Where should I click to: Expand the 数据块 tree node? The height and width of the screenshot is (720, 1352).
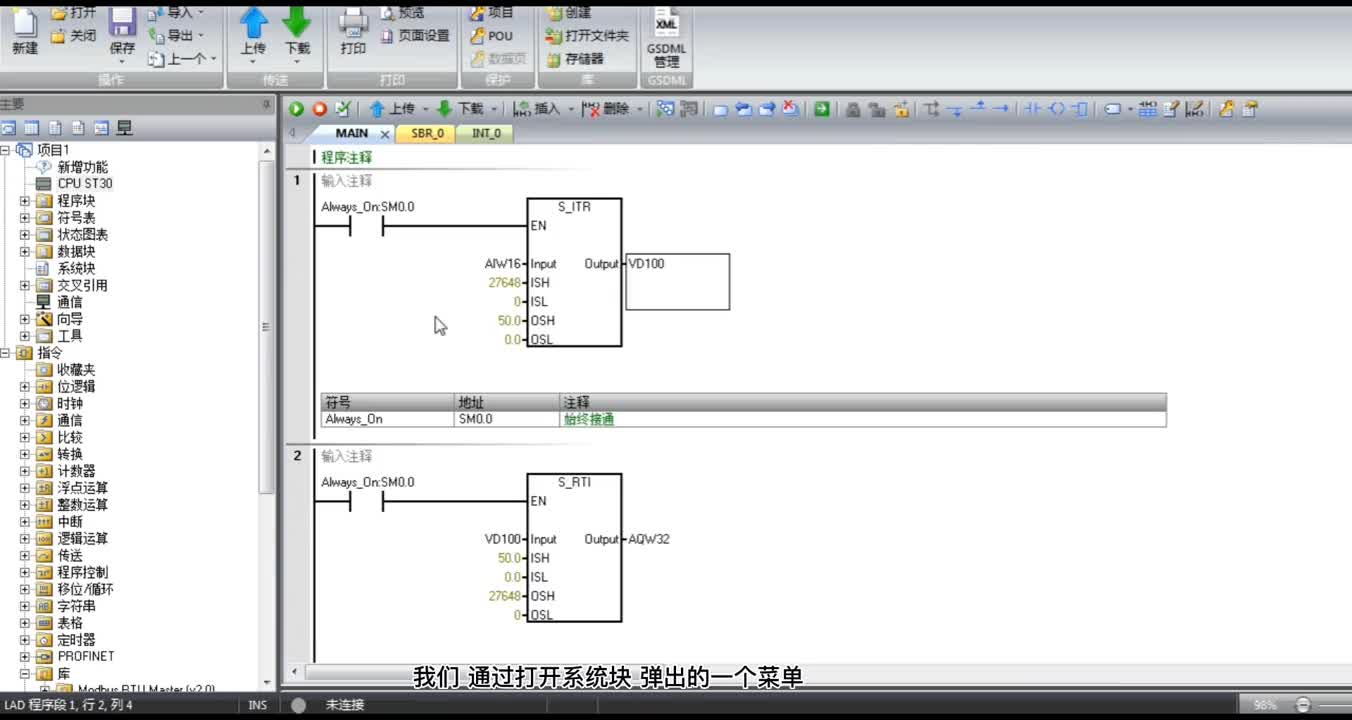pyautogui.click(x=25, y=252)
